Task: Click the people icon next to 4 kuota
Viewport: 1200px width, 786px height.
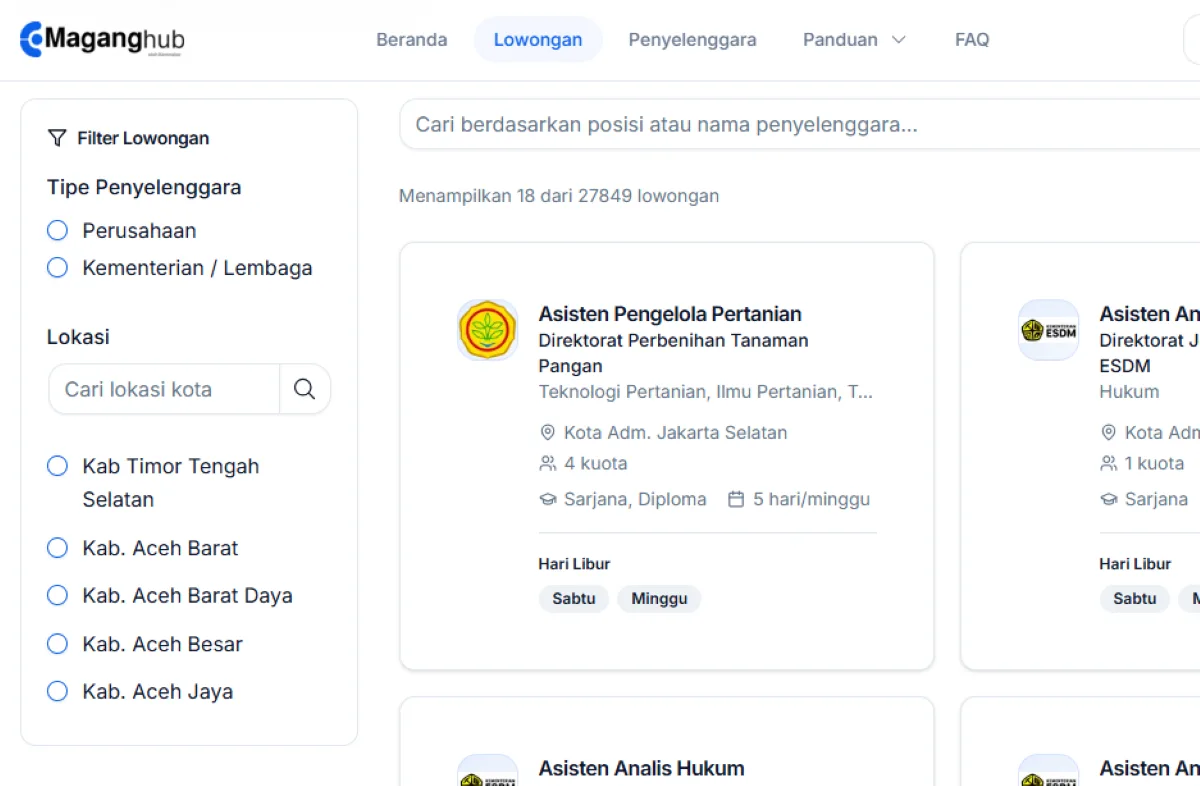Action: pos(547,463)
